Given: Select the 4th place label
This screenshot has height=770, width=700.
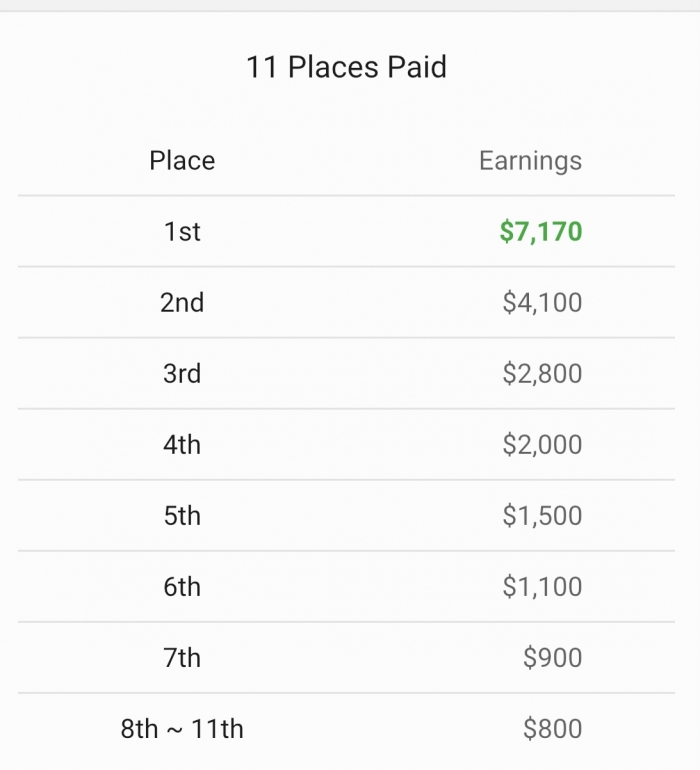Looking at the screenshot, I should pyautogui.click(x=182, y=445).
